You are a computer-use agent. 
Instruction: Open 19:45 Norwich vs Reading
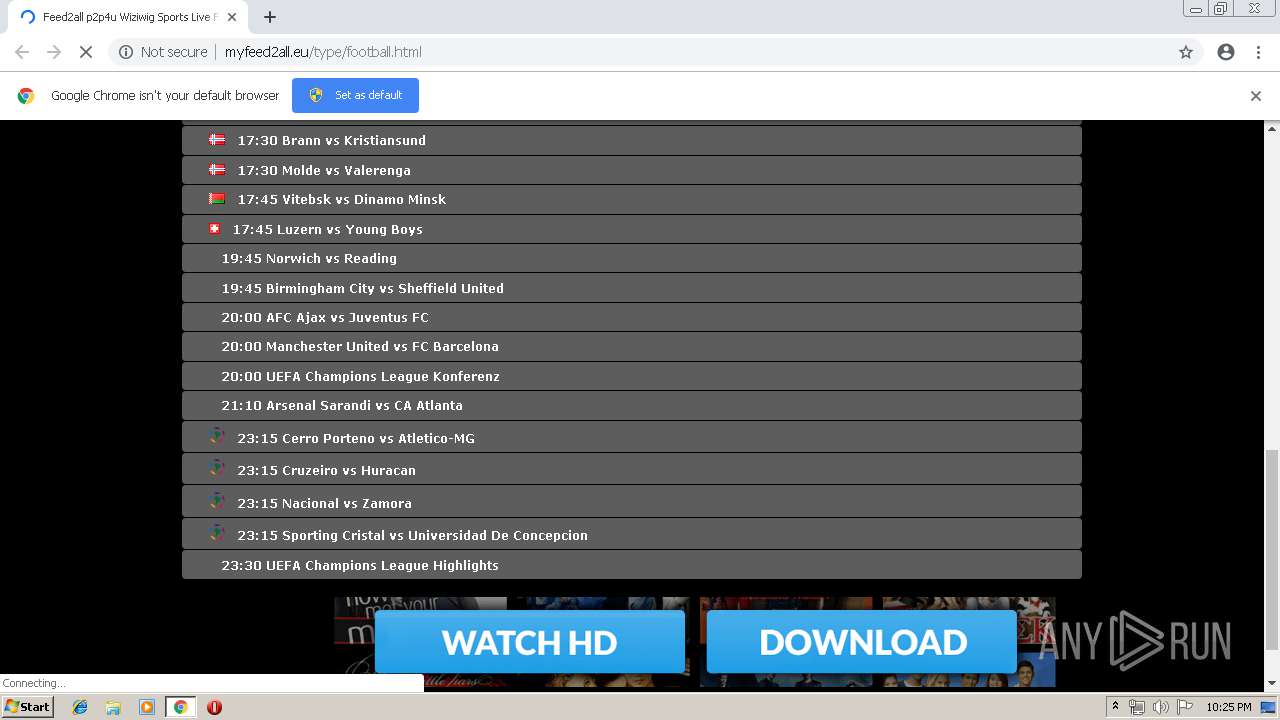pos(632,258)
